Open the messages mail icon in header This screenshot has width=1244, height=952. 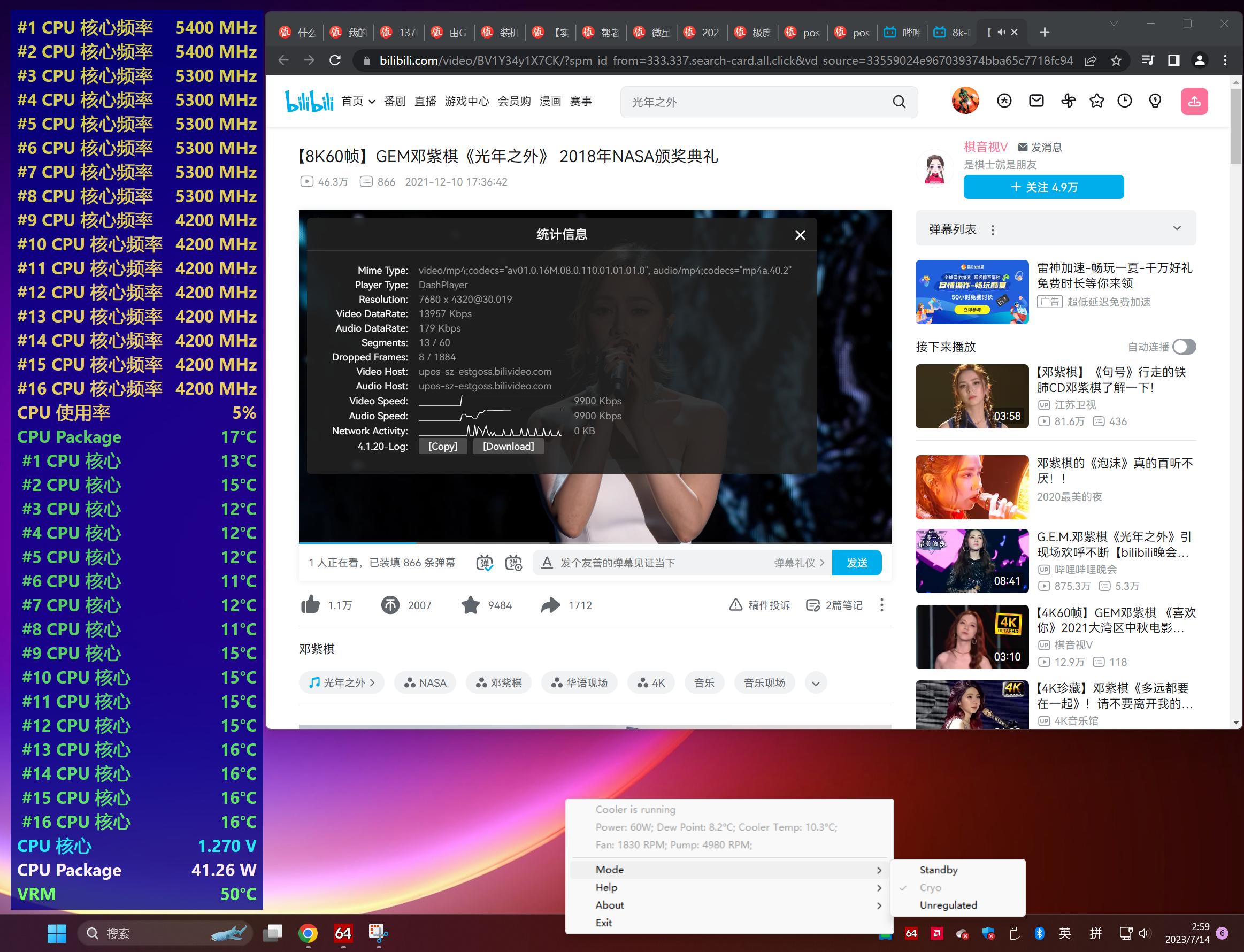click(x=1036, y=101)
